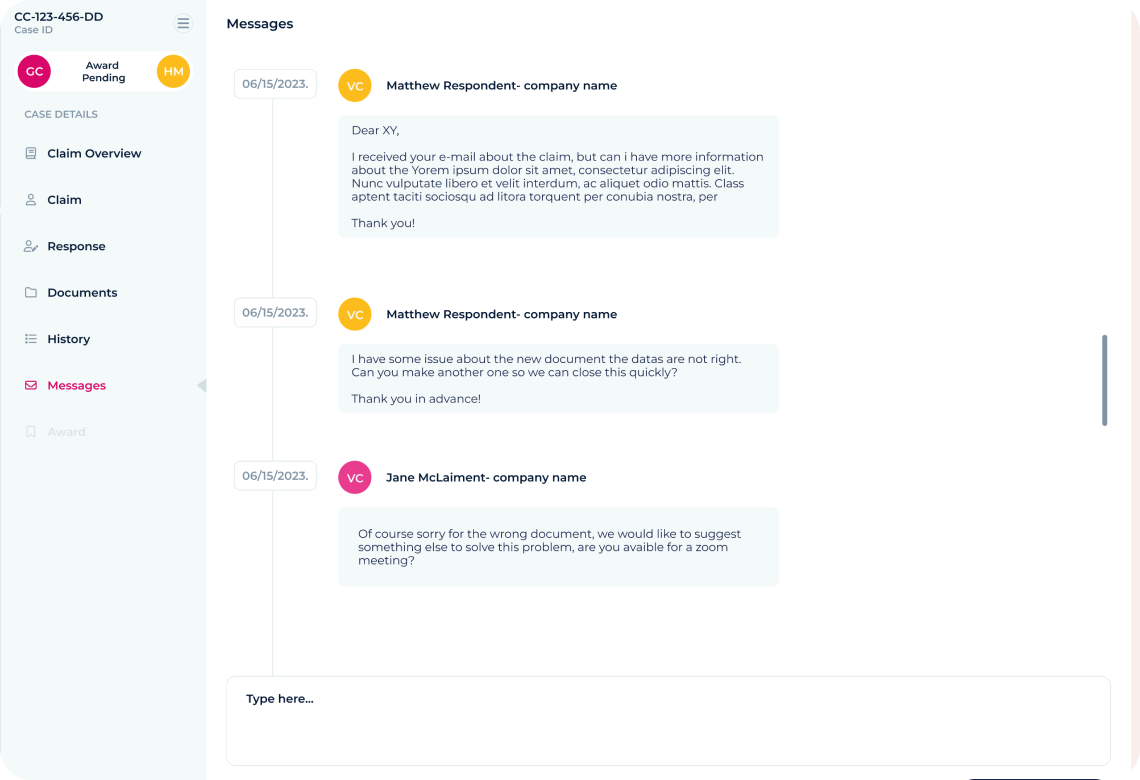Click the sidebar collapse arrow beside Messages
Screen dimensions: 1140x780
point(202,385)
